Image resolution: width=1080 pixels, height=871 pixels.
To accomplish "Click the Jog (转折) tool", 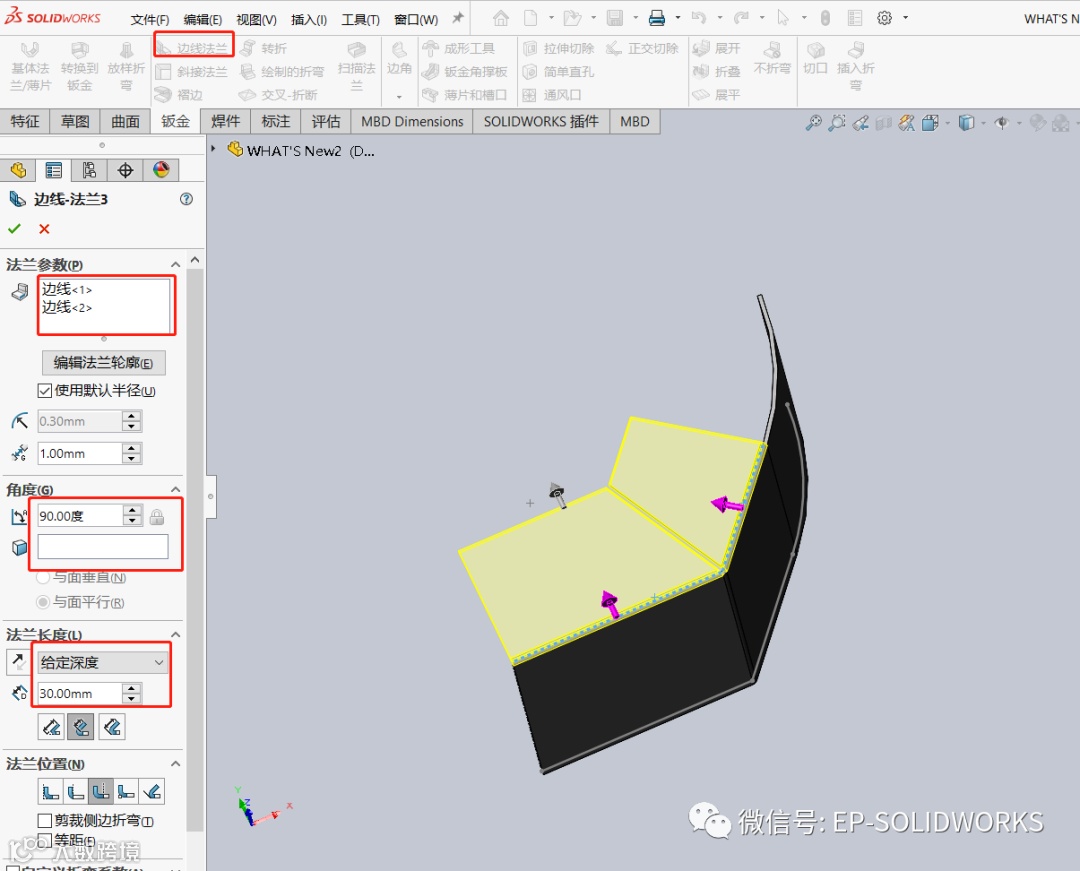I will click(x=264, y=48).
